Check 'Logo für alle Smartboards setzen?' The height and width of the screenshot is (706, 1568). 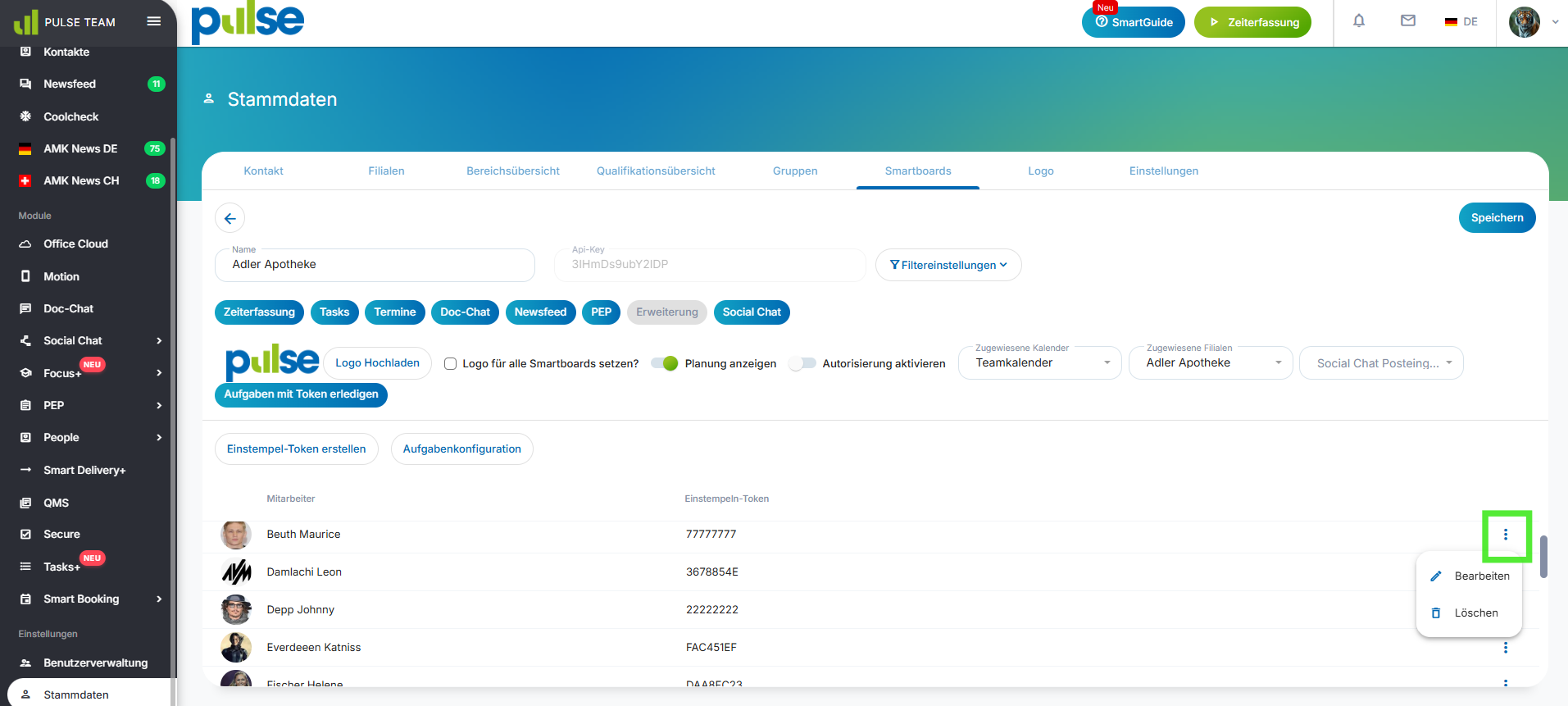[450, 363]
